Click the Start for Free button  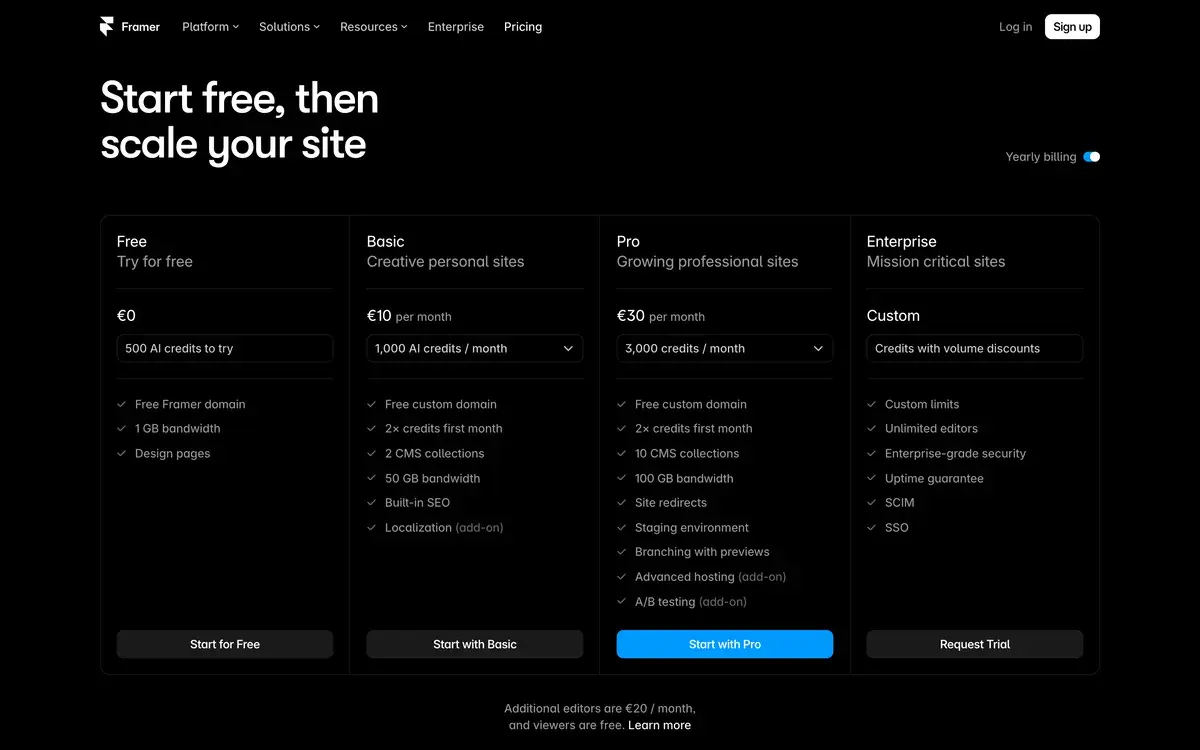pos(225,644)
